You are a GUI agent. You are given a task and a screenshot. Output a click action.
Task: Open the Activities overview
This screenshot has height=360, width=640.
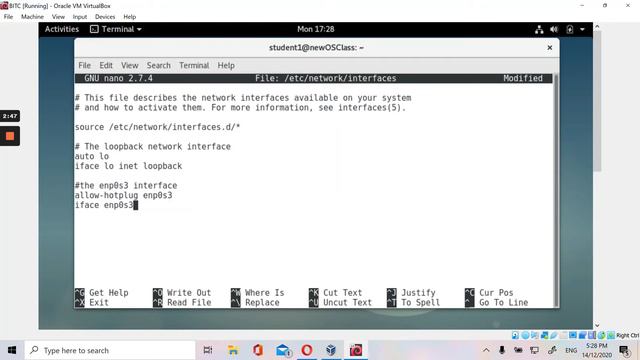tap(62, 29)
